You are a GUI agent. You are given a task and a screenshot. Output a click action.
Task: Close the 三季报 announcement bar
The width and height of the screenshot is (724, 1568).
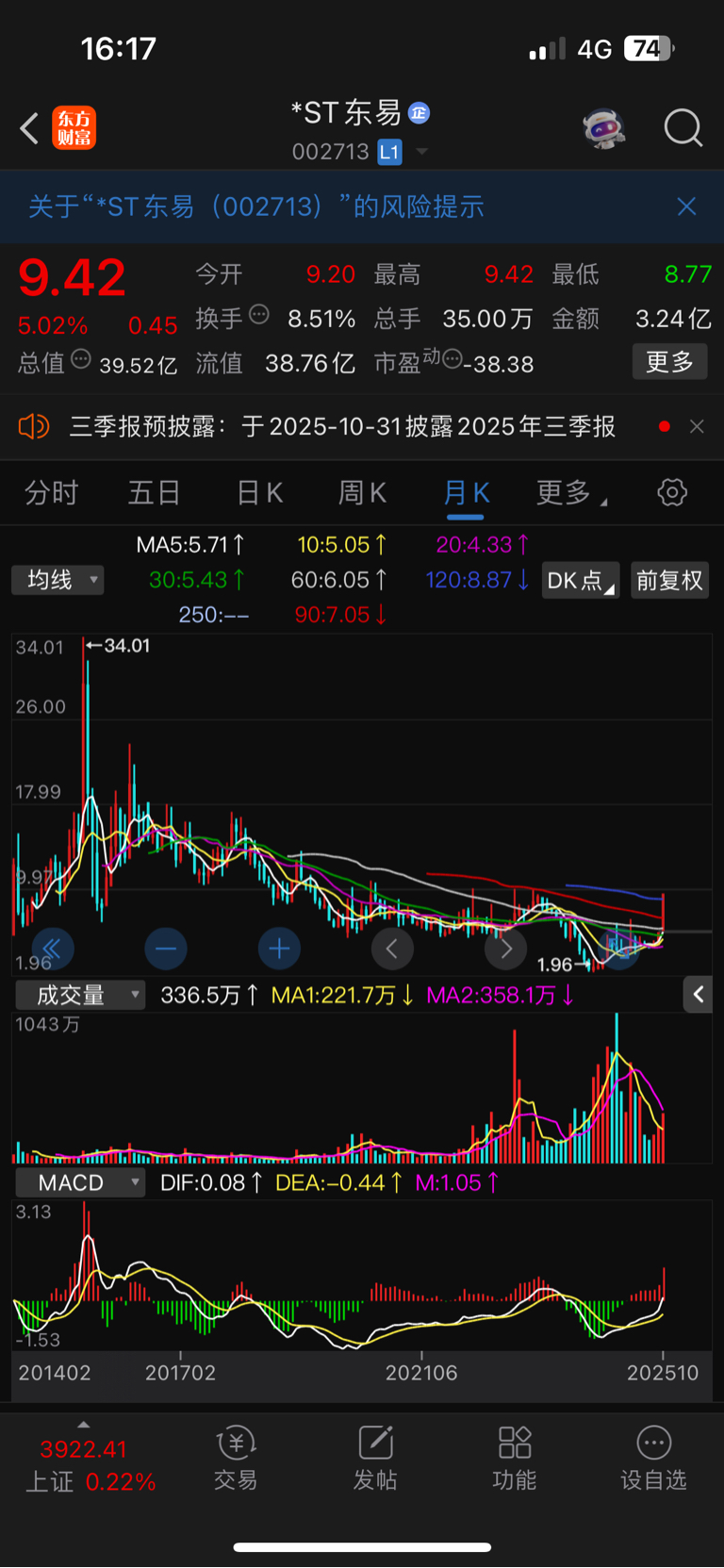pyautogui.click(x=697, y=426)
